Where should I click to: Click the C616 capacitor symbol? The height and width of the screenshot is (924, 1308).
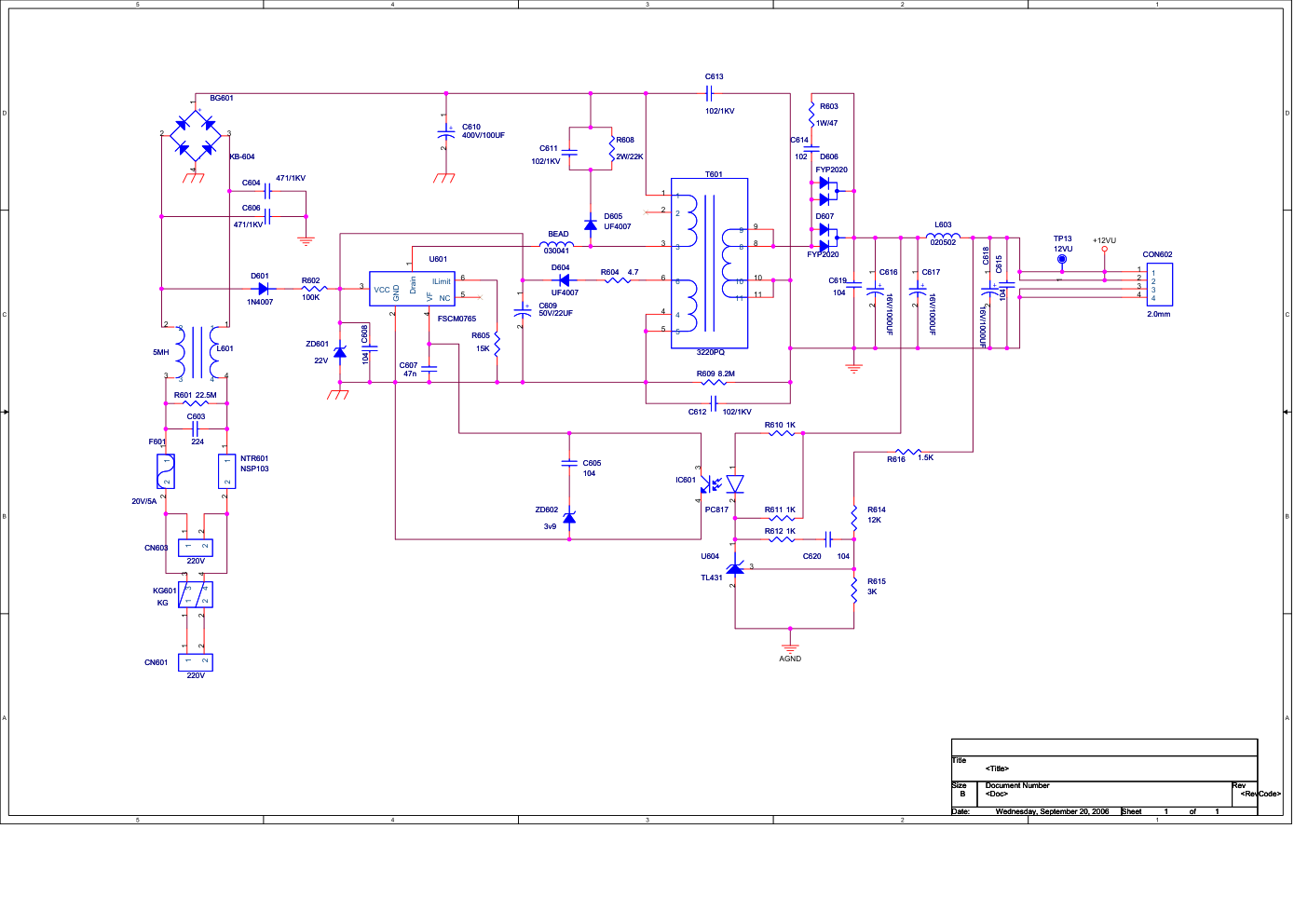coord(875,290)
